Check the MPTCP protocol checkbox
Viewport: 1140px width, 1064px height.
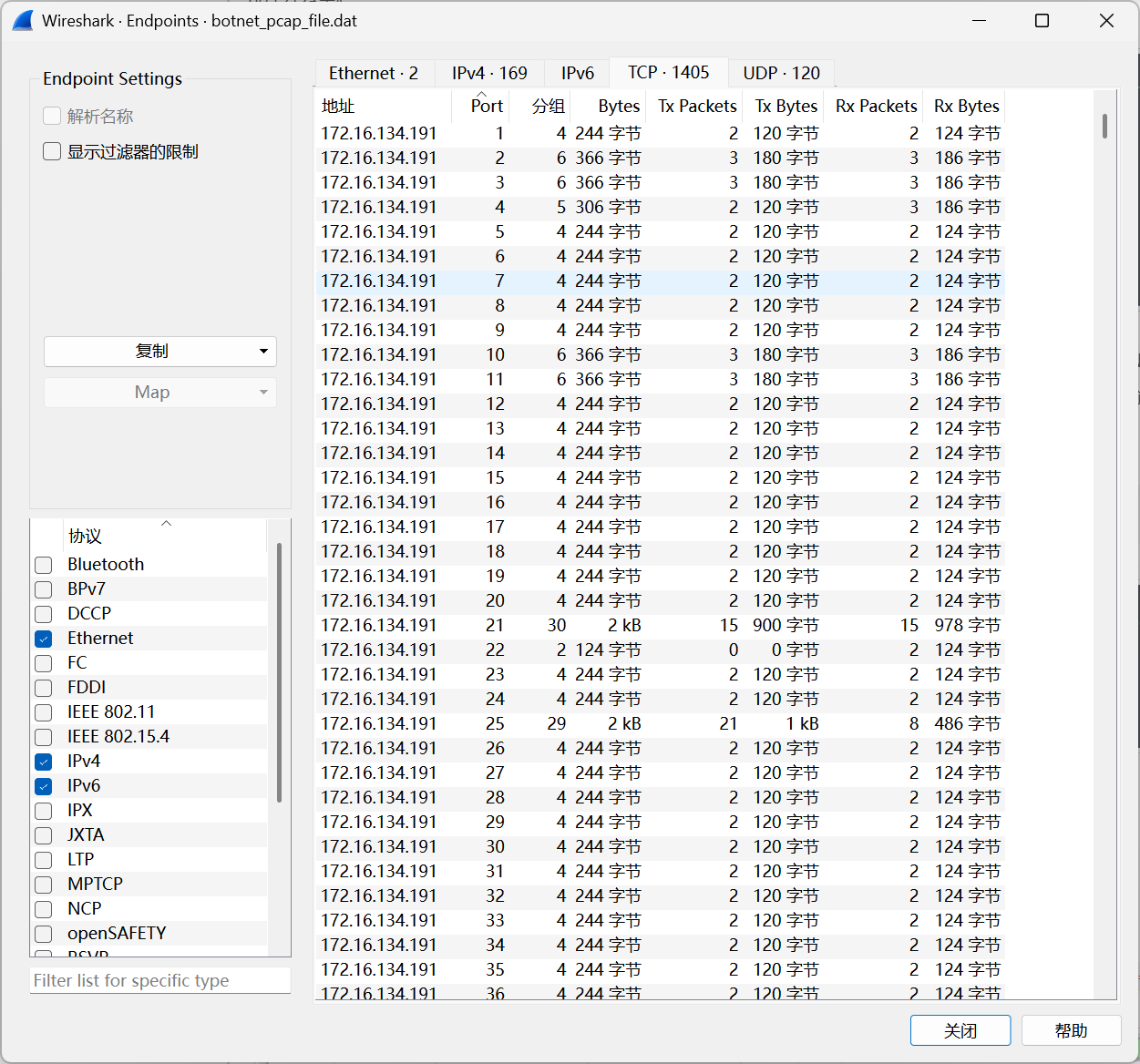tap(44, 885)
